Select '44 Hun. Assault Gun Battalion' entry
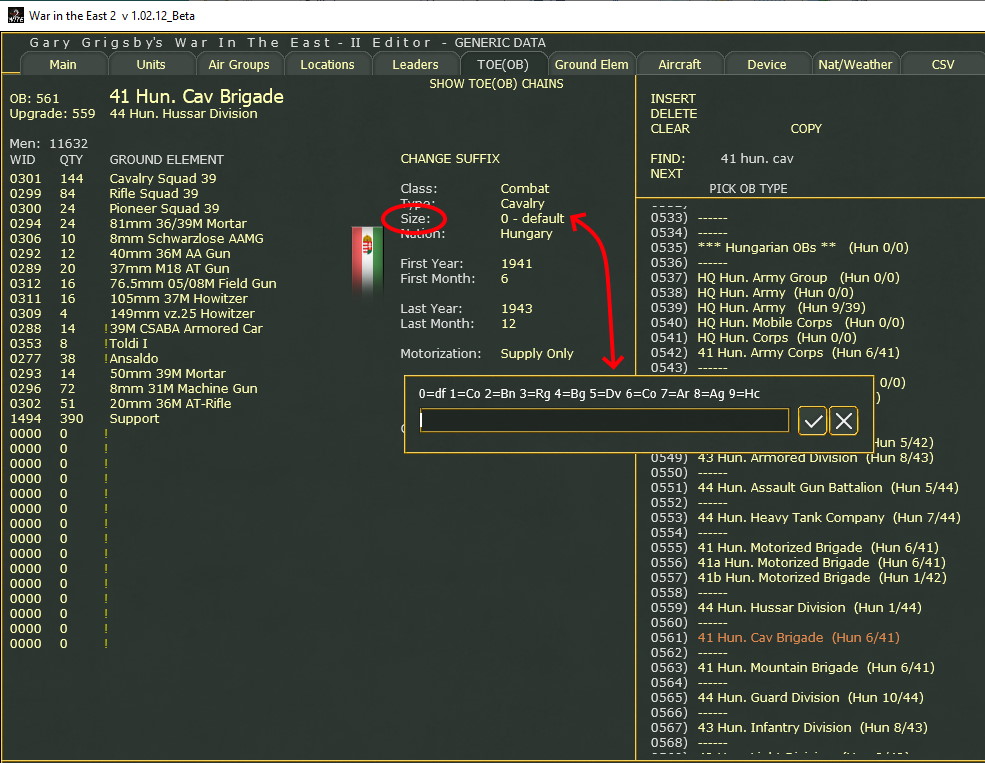Screen dimensions: 985x763 (x=828, y=487)
